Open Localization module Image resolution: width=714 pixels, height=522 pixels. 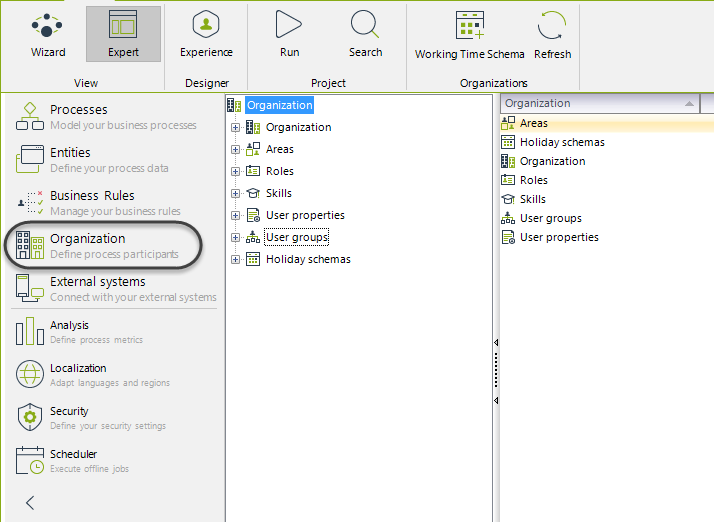pos(93,374)
